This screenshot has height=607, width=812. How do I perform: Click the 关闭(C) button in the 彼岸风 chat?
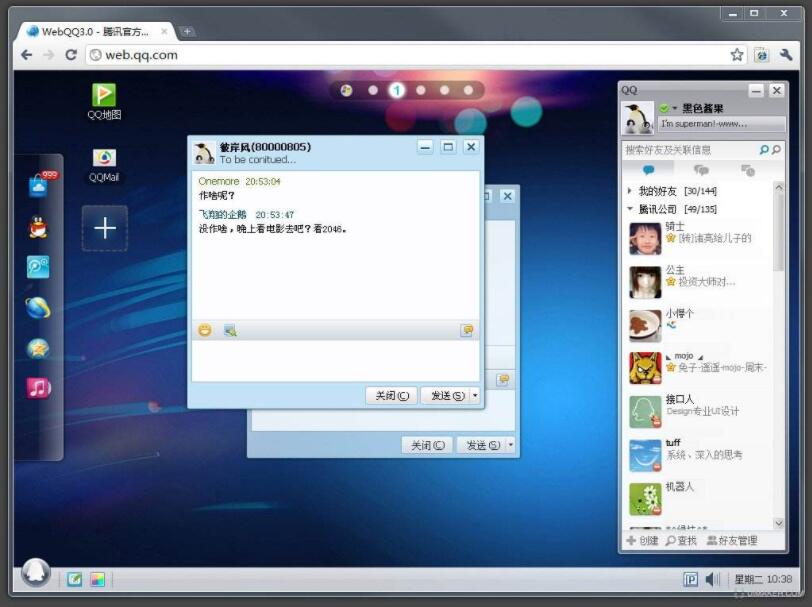pyautogui.click(x=392, y=396)
